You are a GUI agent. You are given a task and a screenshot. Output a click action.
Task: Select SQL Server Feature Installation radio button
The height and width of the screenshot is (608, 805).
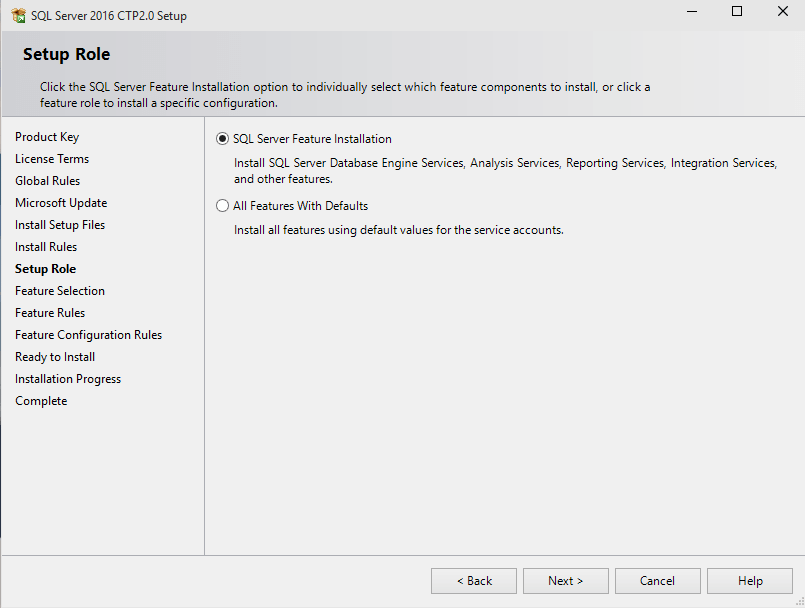coord(222,139)
